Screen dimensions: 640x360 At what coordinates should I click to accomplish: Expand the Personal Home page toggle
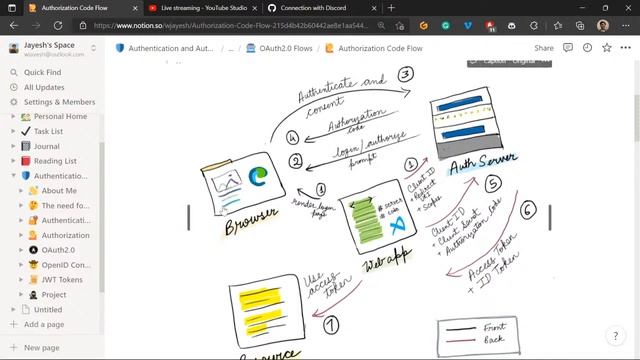tap(13, 116)
